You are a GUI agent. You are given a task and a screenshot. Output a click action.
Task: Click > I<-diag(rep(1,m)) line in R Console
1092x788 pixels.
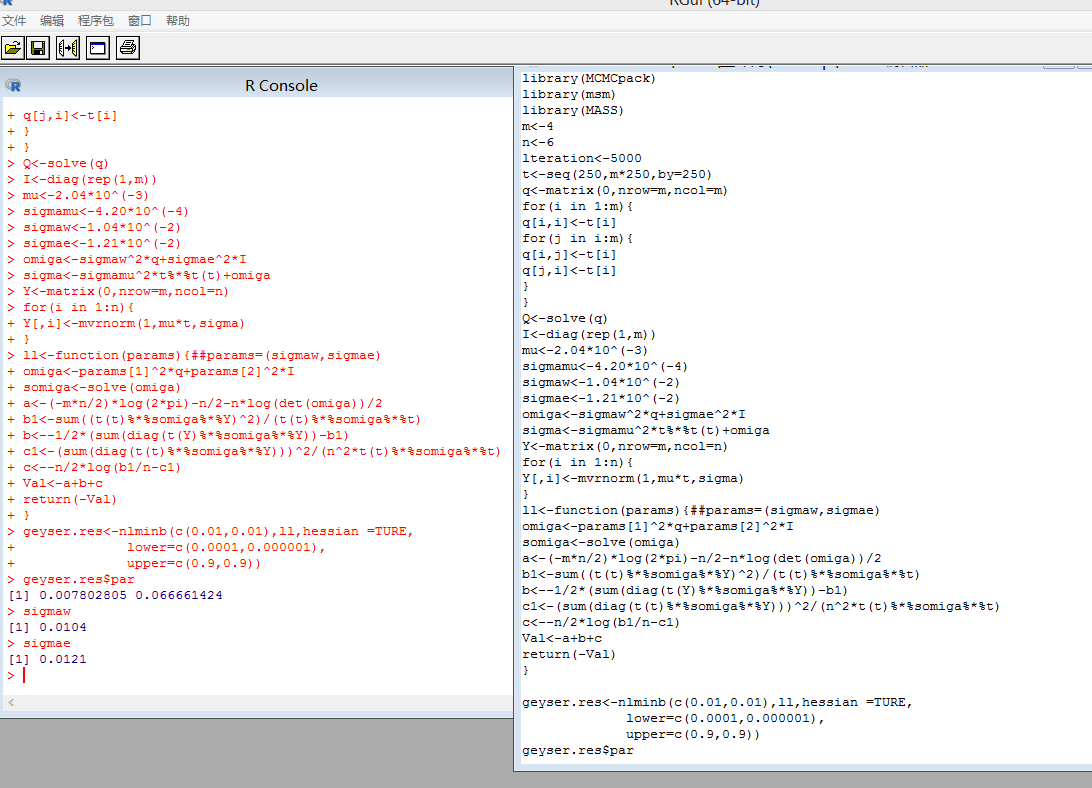click(82, 179)
